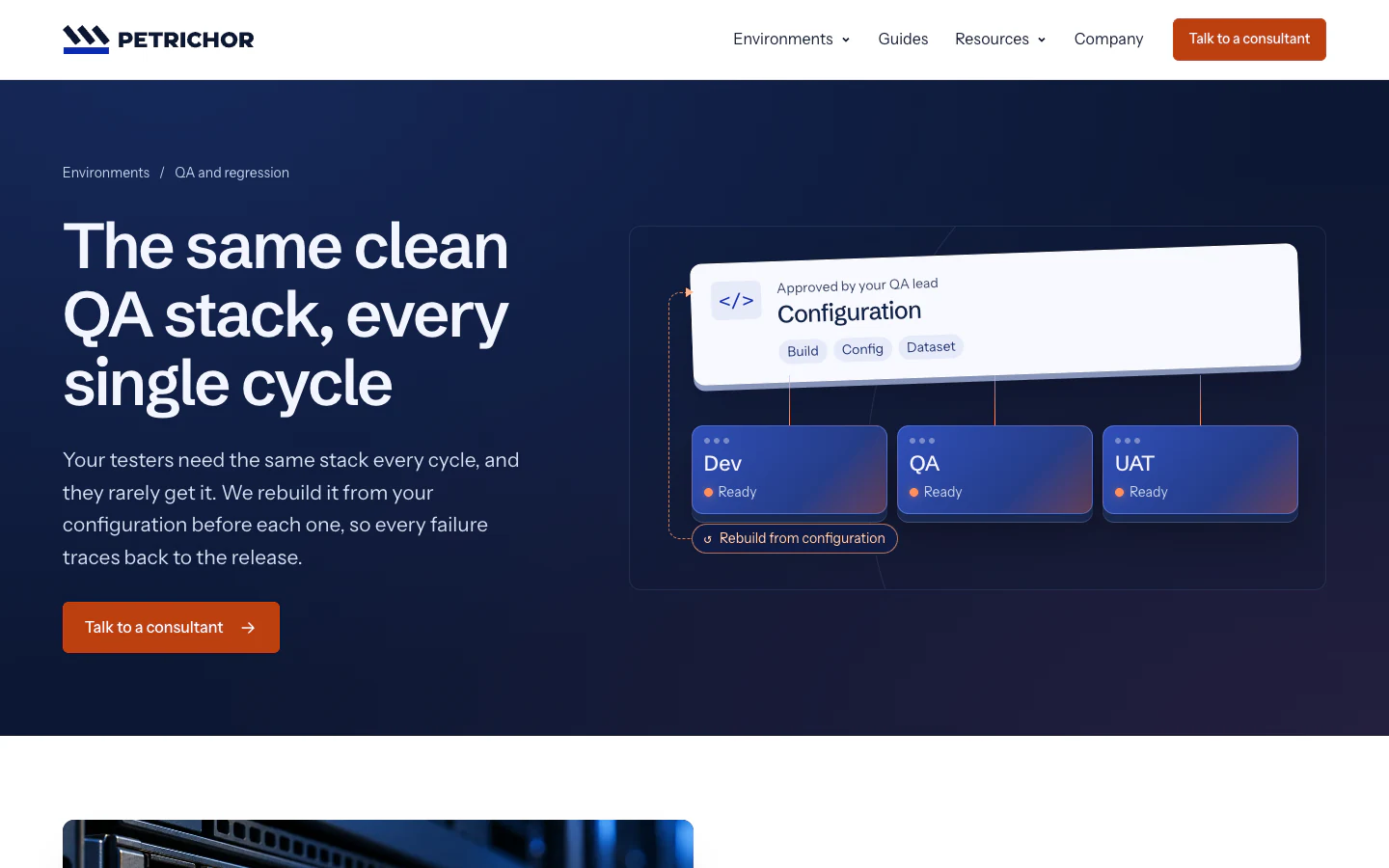Click the 'Your testers need the same stack' paragraph
Image resolution: width=1389 pixels, height=868 pixels.
click(x=291, y=508)
